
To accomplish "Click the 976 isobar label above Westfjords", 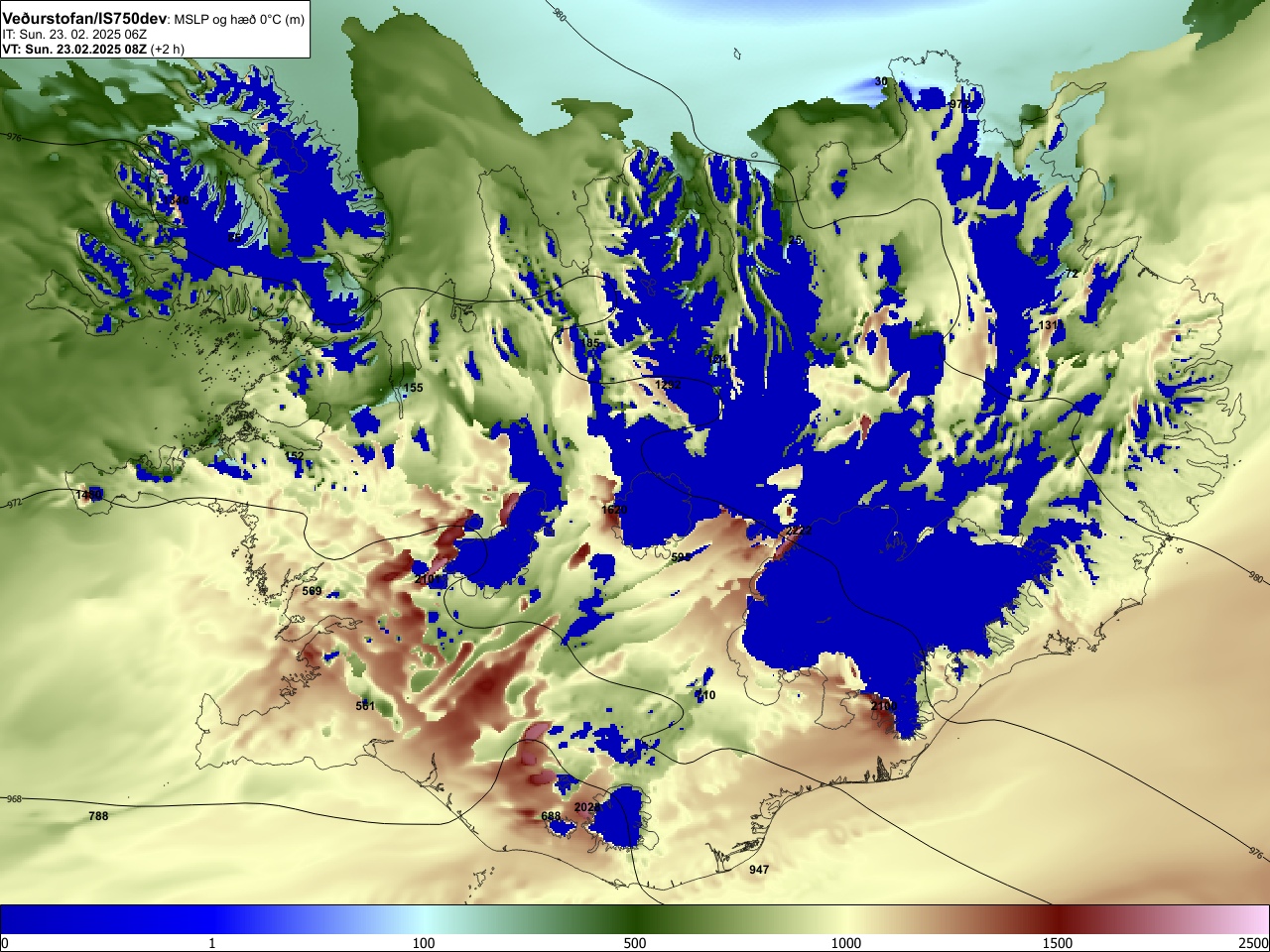I will pyautogui.click(x=13, y=137).
